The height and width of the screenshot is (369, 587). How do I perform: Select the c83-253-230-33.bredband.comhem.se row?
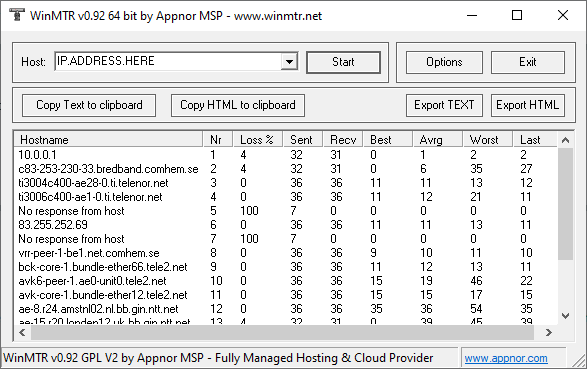[x=286, y=169]
